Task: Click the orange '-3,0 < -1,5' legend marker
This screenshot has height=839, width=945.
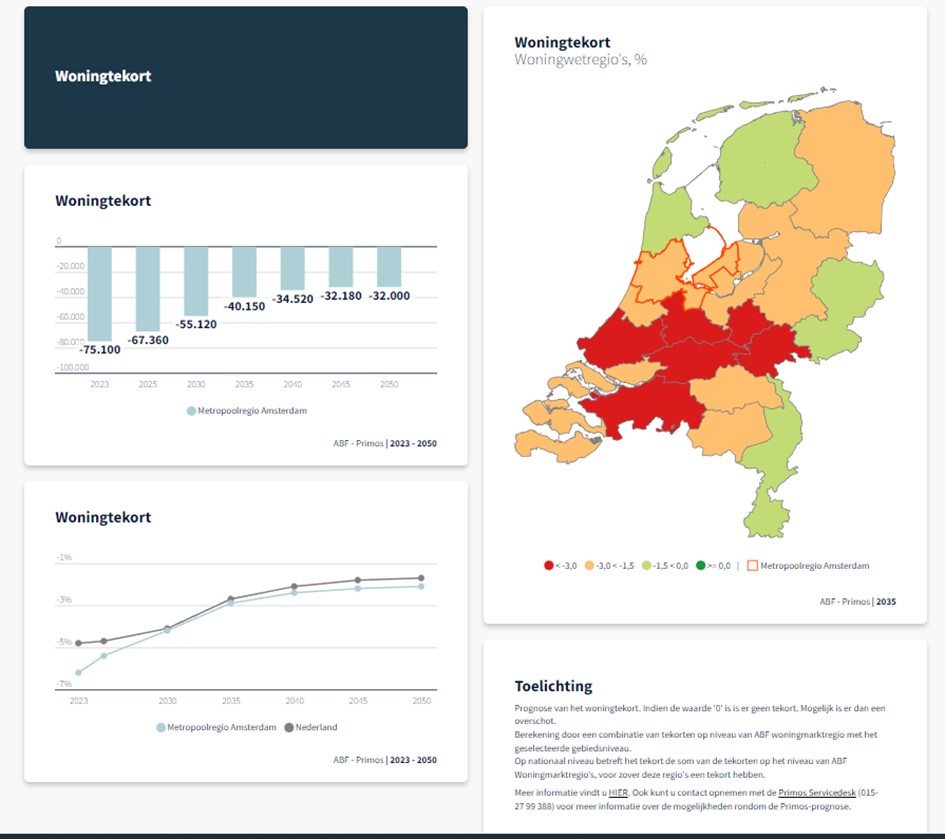Action: (x=590, y=566)
